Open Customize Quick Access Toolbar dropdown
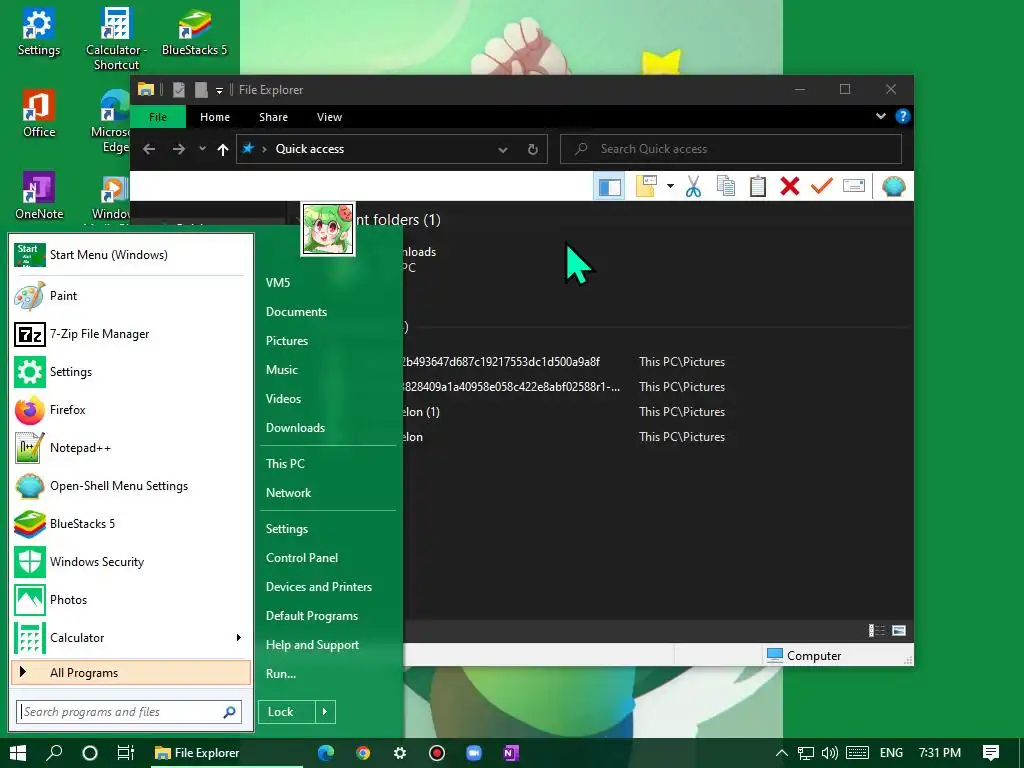The image size is (1024, 768). click(x=219, y=90)
